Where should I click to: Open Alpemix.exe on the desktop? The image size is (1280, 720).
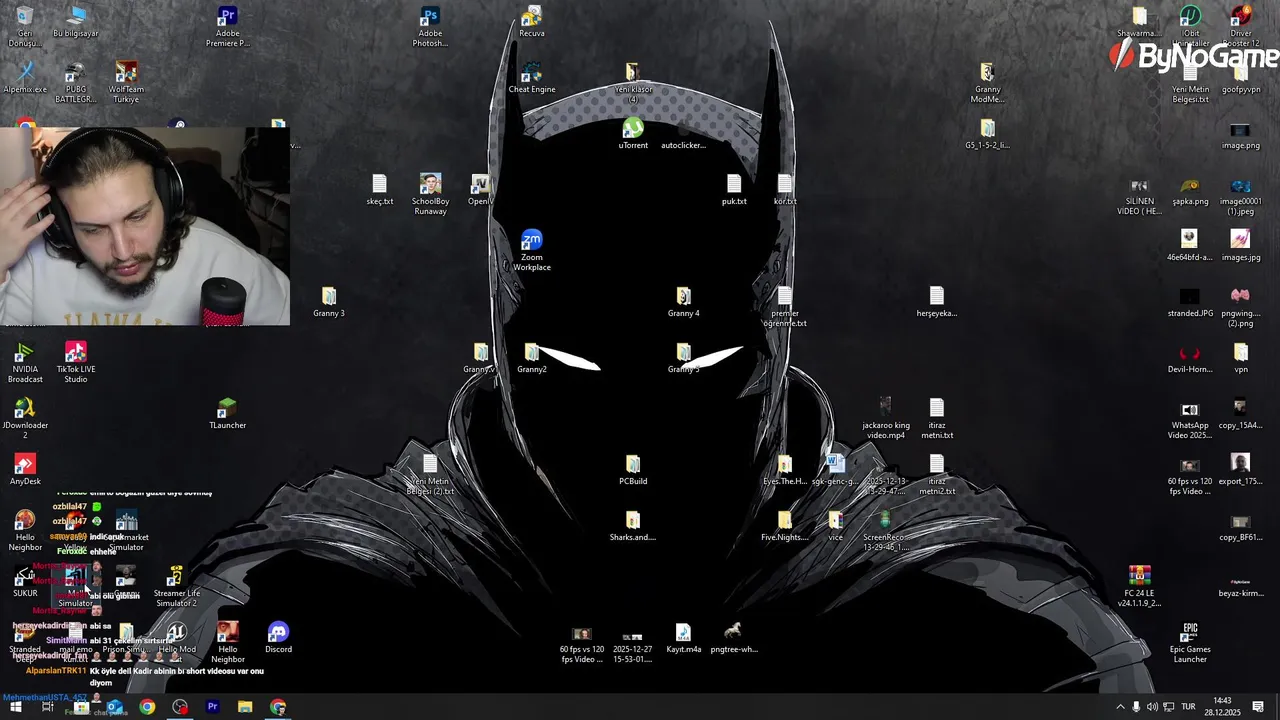coord(25,78)
